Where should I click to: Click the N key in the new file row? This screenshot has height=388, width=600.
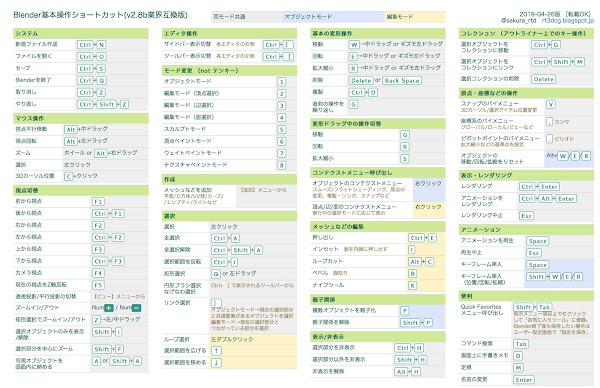(101, 45)
